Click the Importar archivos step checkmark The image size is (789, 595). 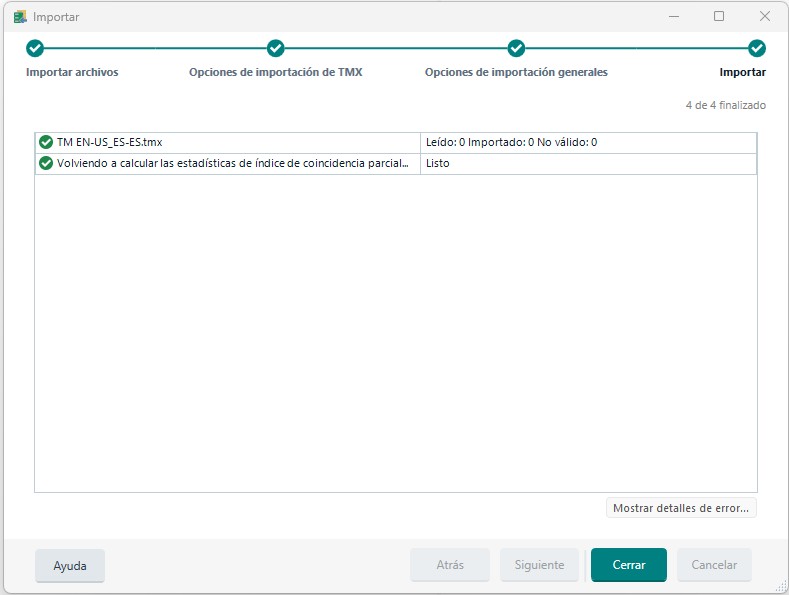[x=35, y=48]
